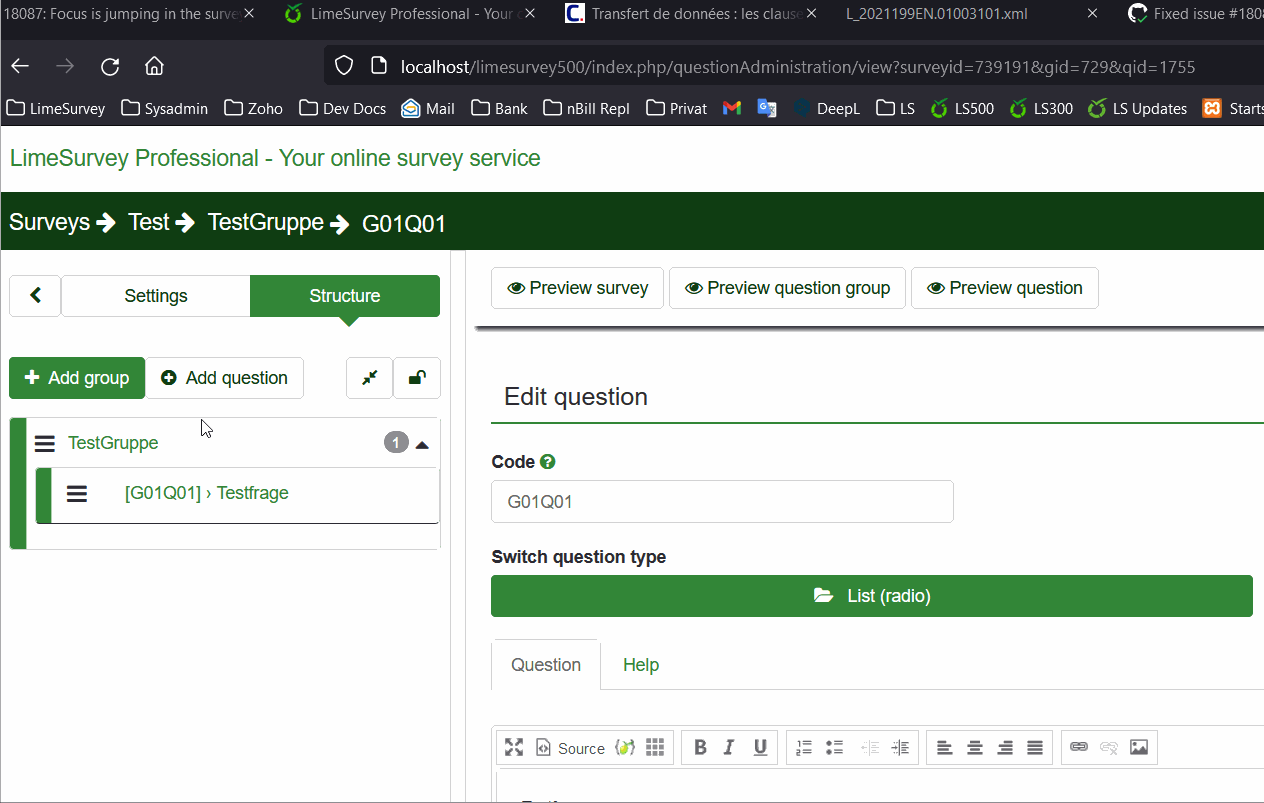Toggle underline formatting
The height and width of the screenshot is (803, 1264).
click(760, 747)
